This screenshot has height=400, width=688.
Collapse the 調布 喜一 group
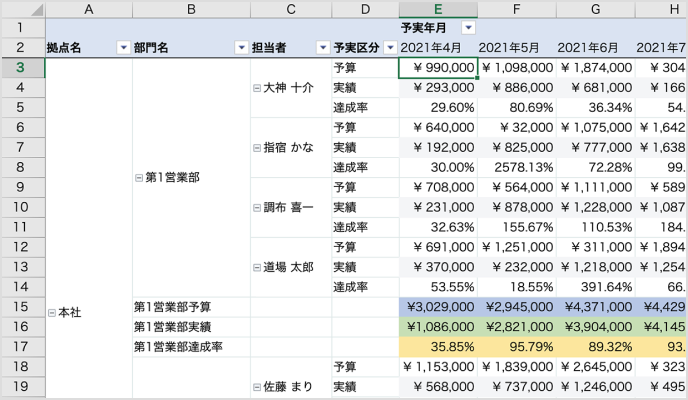pos(257,207)
